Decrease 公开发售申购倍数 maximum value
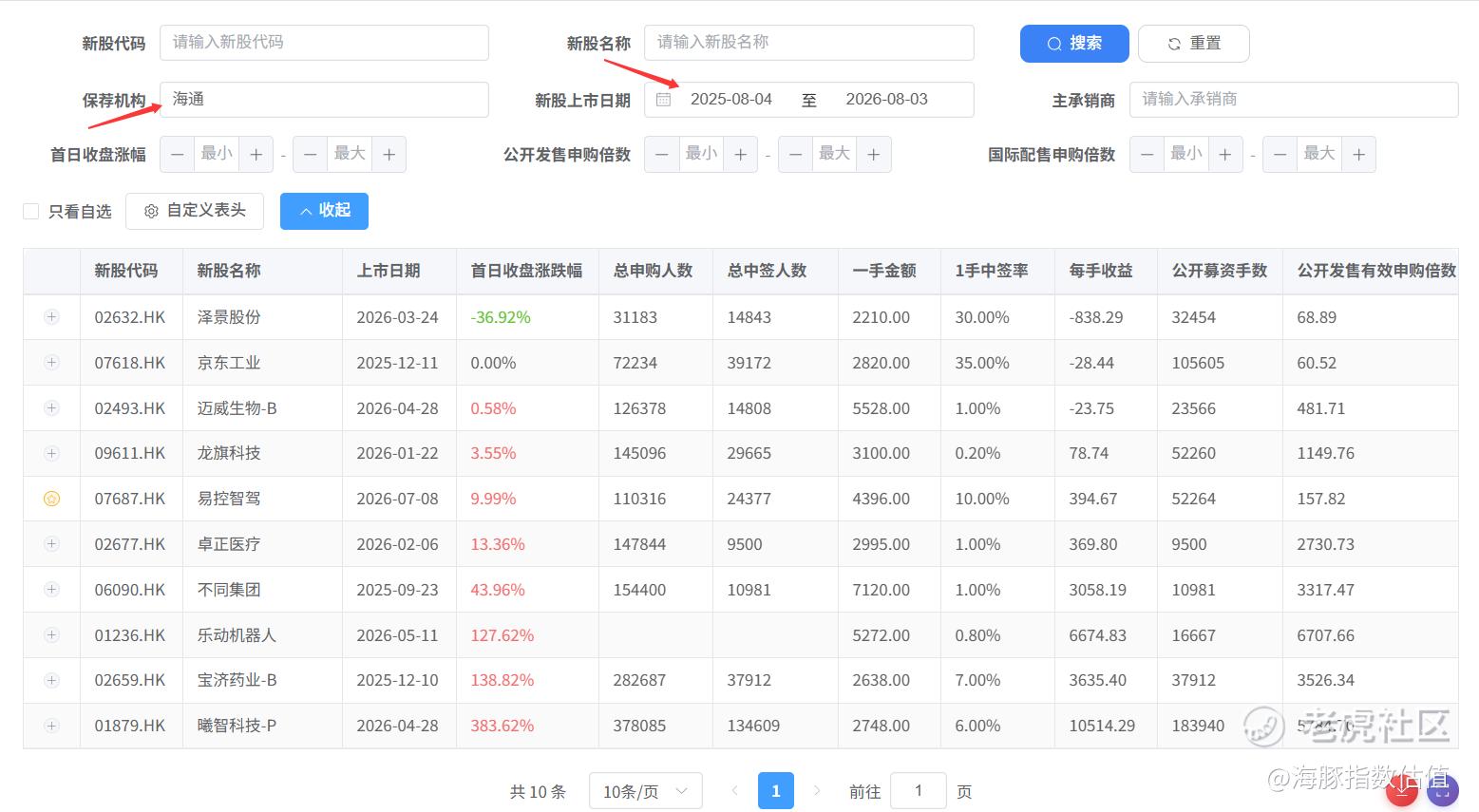 click(x=796, y=155)
